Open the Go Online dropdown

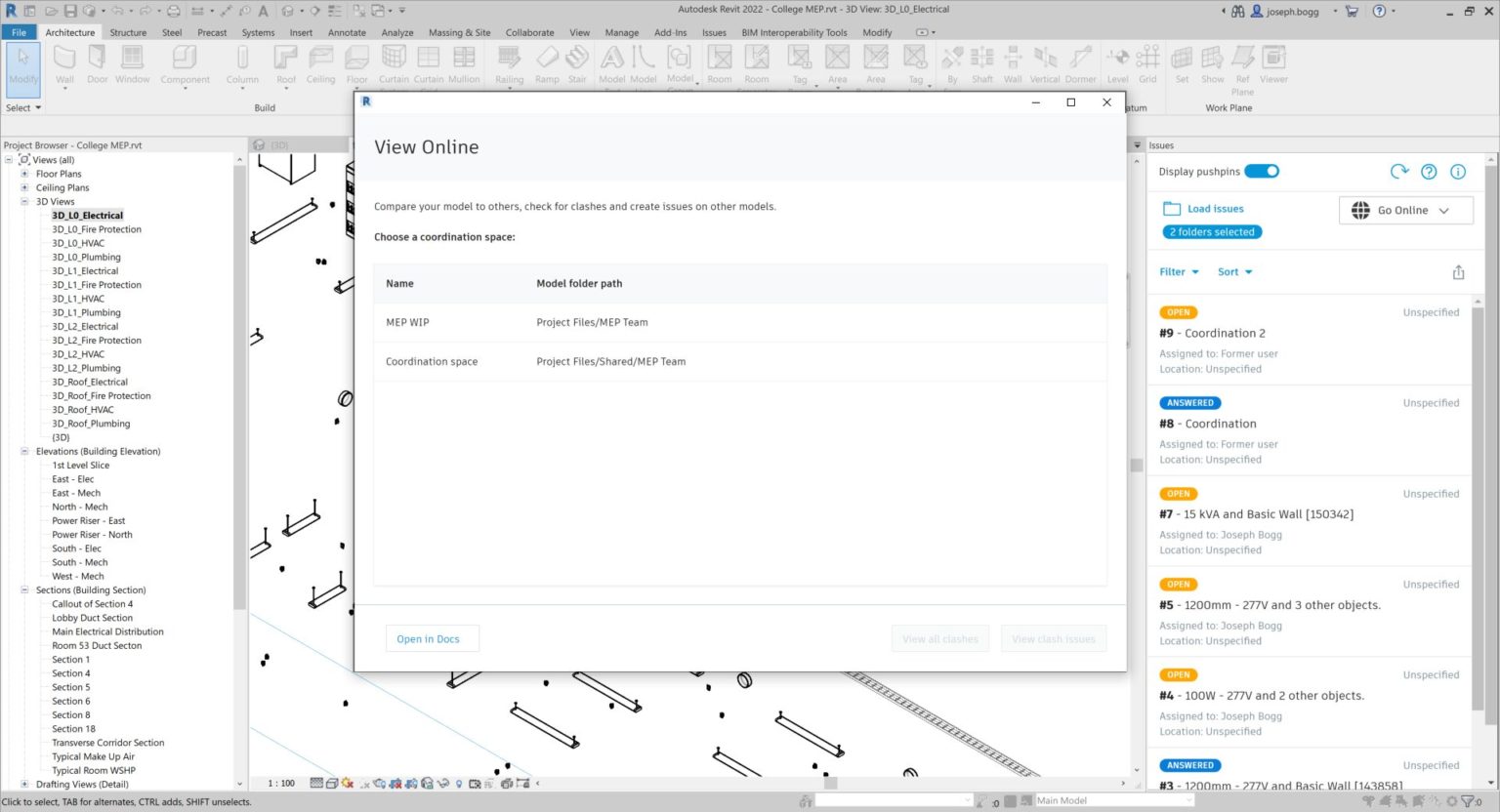[1404, 210]
